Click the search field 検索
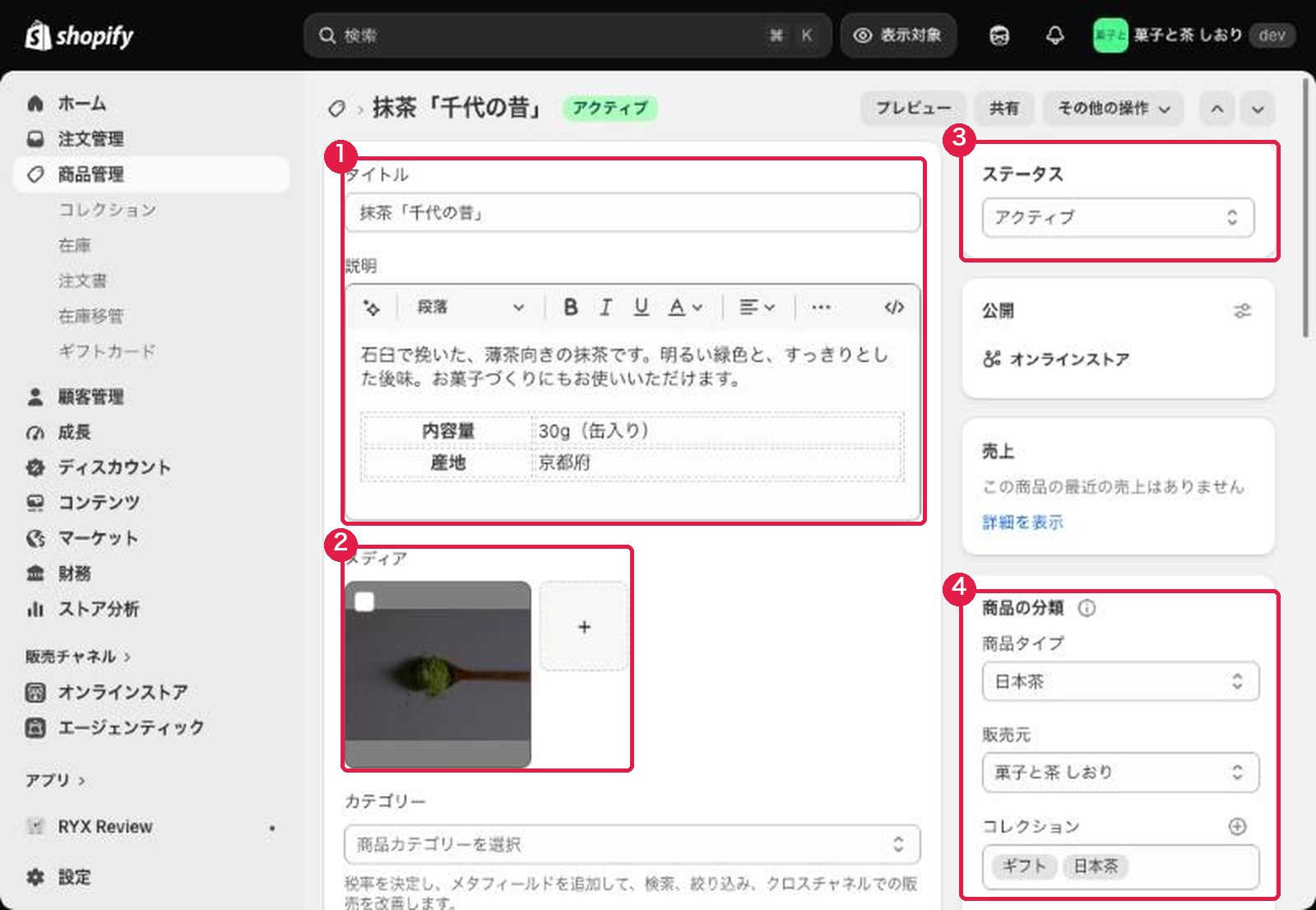This screenshot has width=1316, height=910. [x=568, y=35]
